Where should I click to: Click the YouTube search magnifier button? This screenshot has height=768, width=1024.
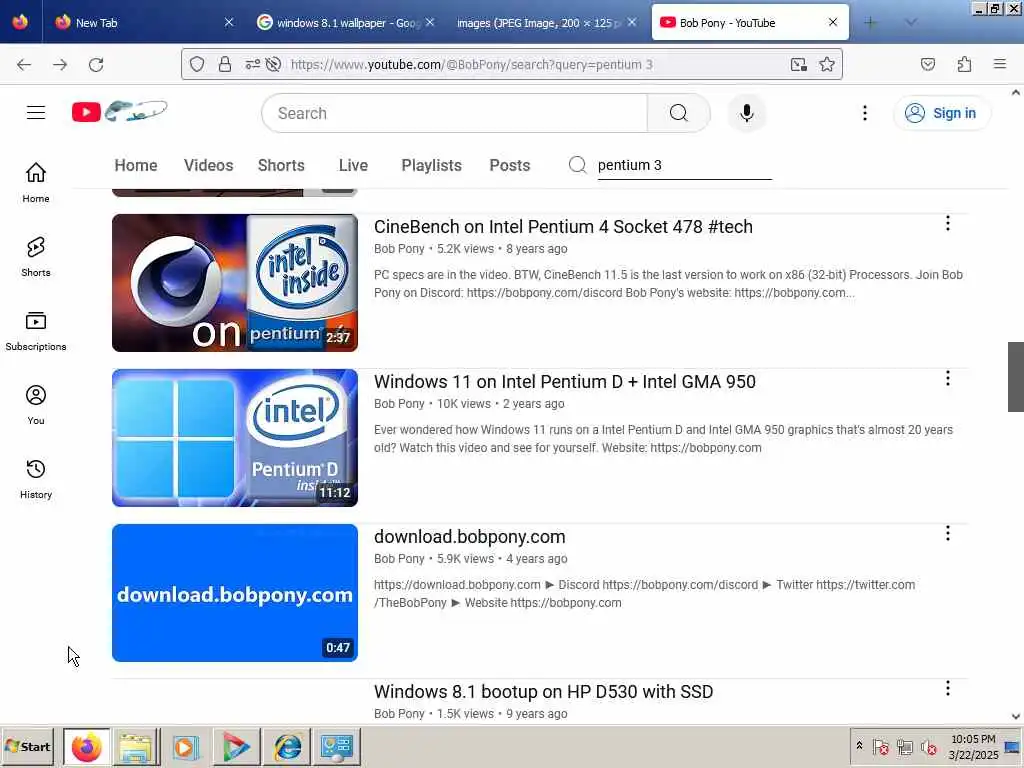679,113
